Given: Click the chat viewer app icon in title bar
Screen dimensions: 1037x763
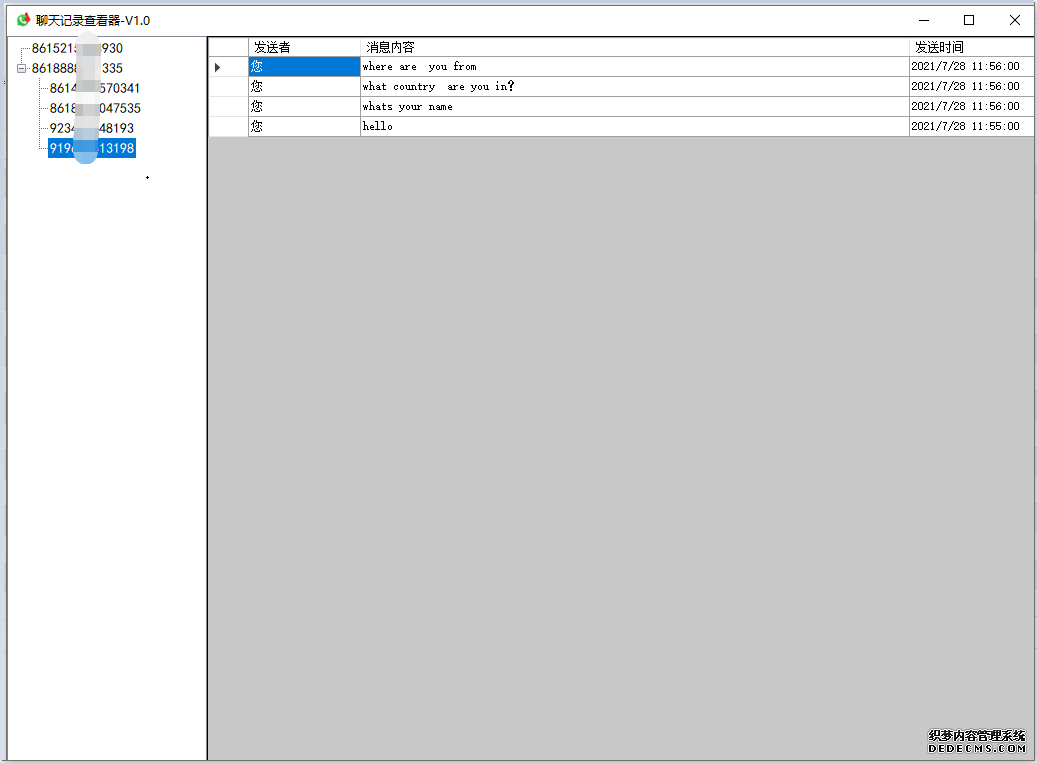Looking at the screenshot, I should coord(23,20).
